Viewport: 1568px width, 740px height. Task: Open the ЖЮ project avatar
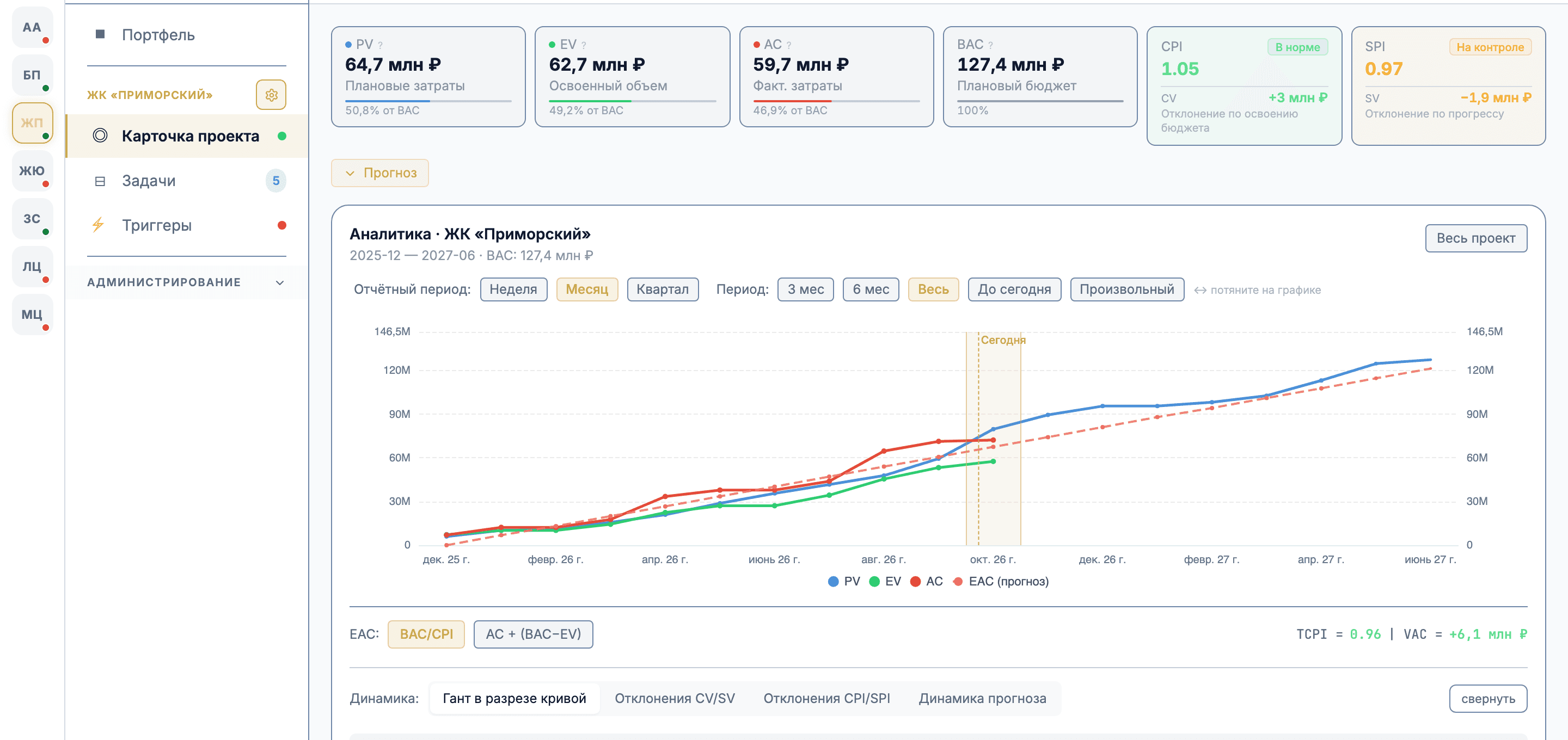(32, 171)
